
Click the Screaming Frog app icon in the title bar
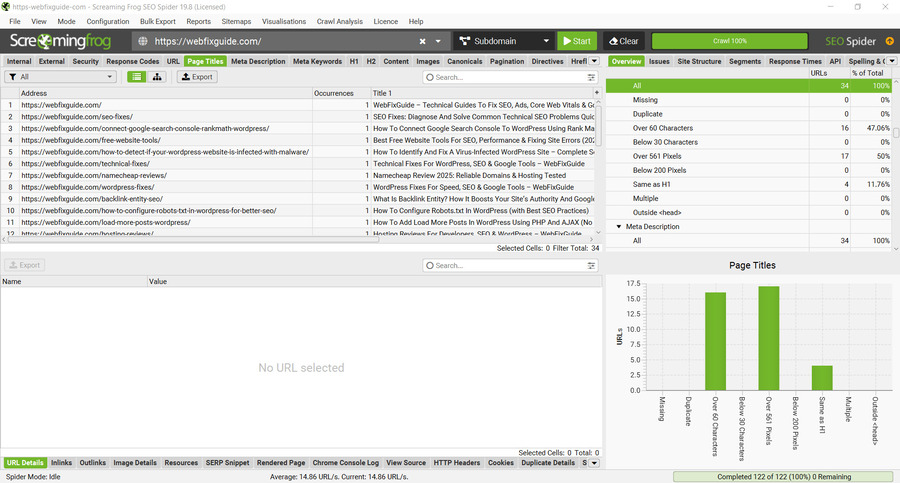(6, 7)
